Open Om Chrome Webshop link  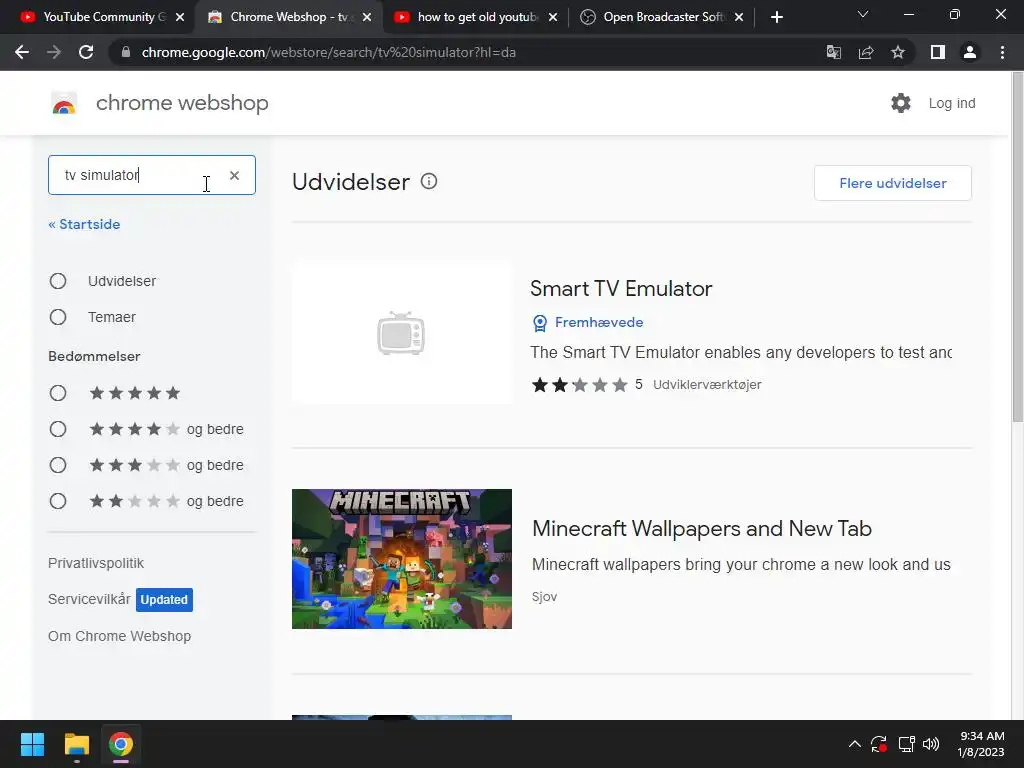pyautogui.click(x=120, y=636)
